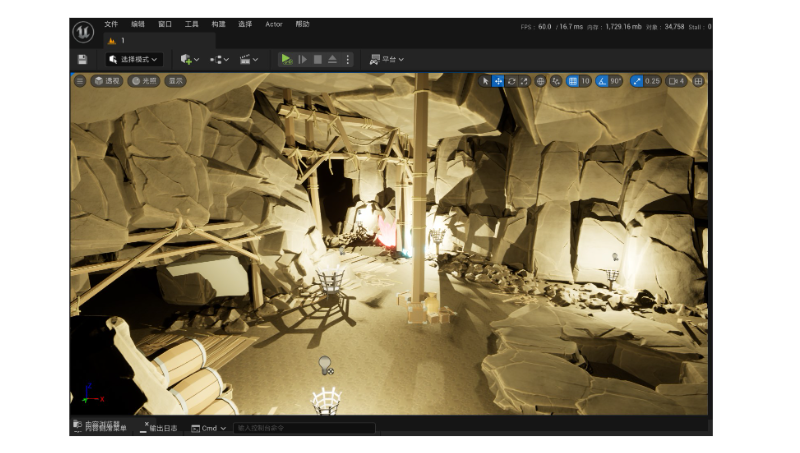
Task: Open the 输出日志 output log
Action: (x=159, y=428)
